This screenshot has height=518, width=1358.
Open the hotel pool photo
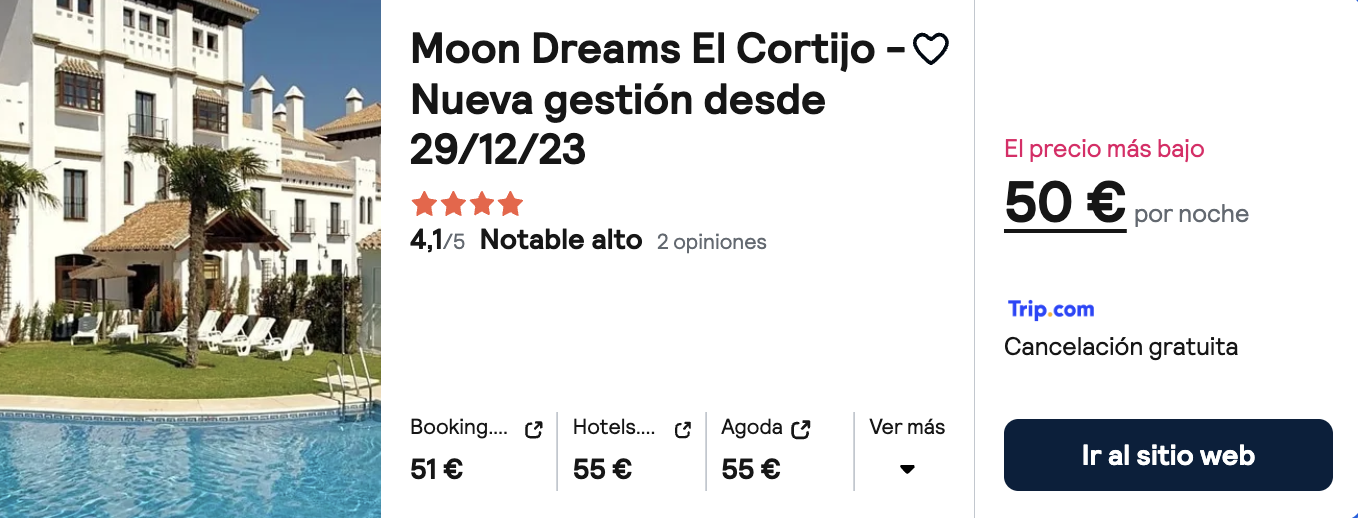[x=190, y=259]
